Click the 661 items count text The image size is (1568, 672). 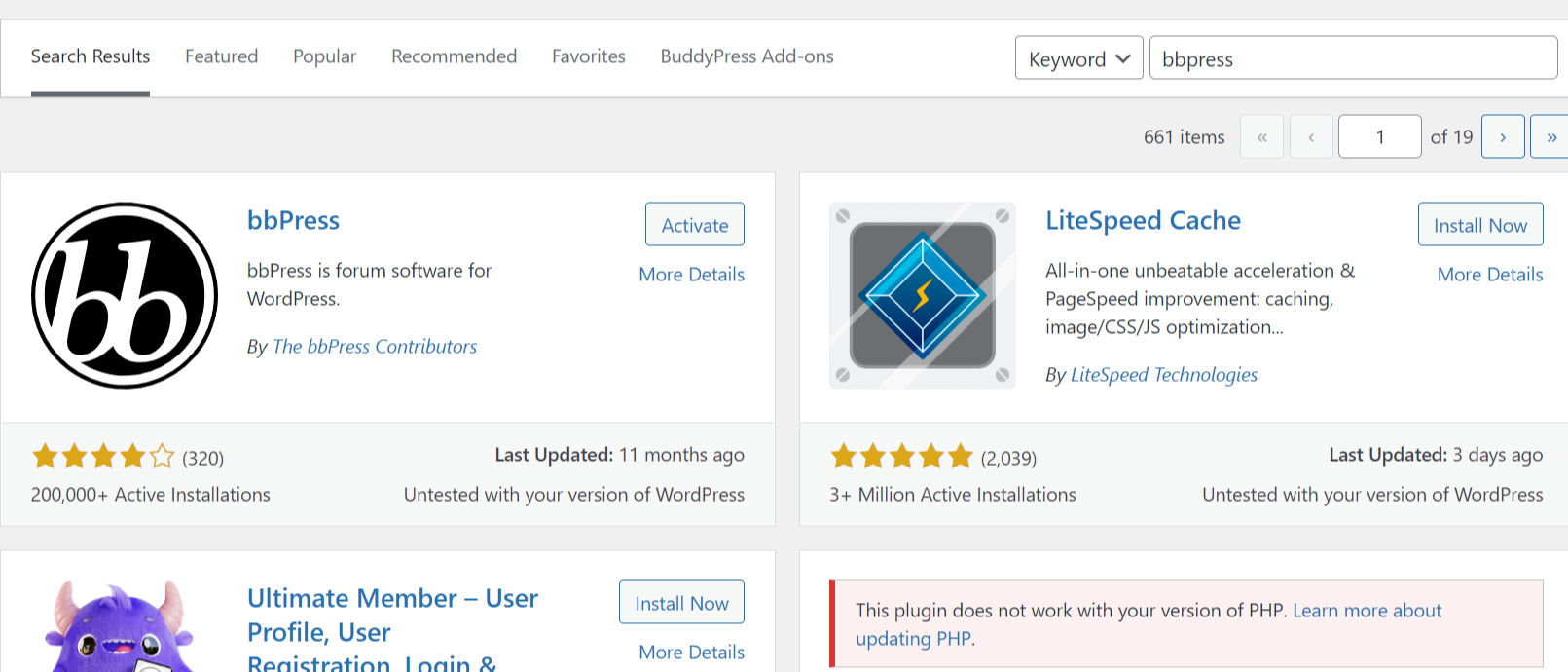click(x=1184, y=137)
